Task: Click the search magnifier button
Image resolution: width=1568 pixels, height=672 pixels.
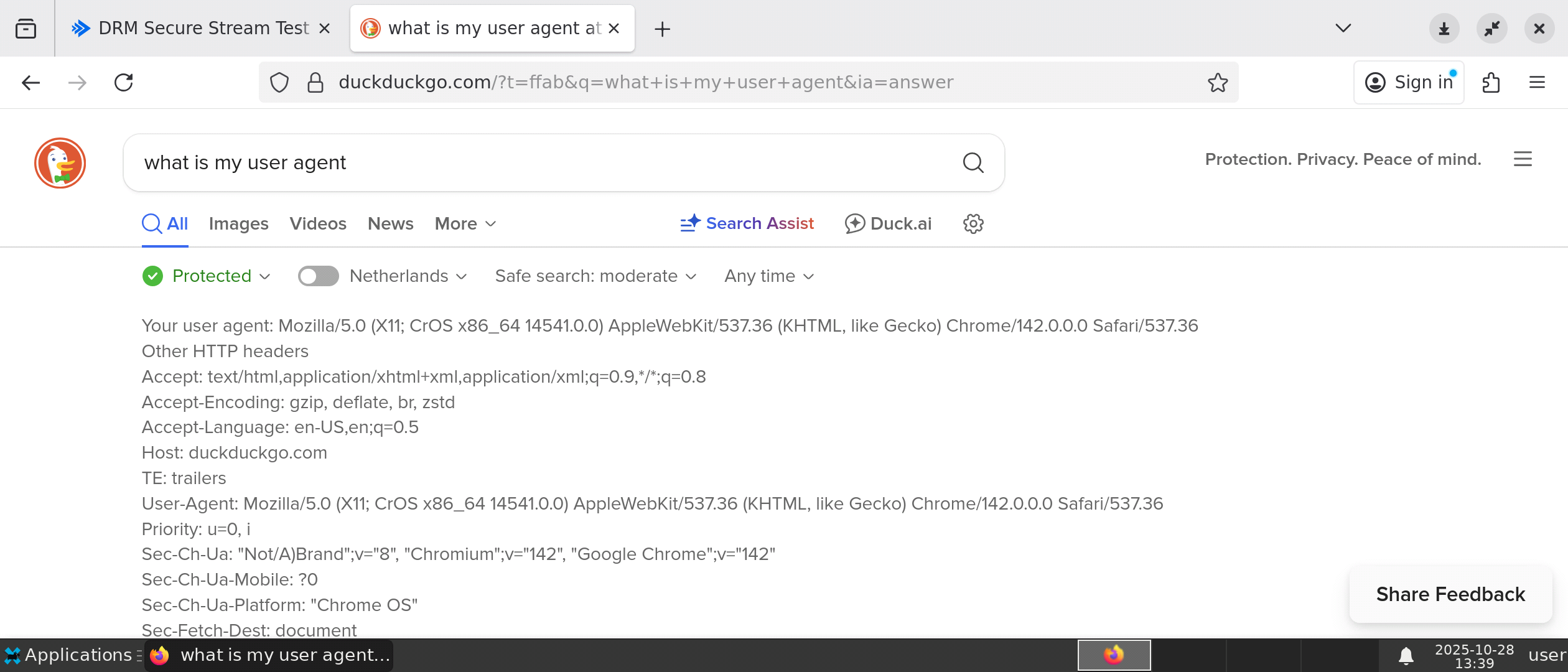Action: (973, 163)
